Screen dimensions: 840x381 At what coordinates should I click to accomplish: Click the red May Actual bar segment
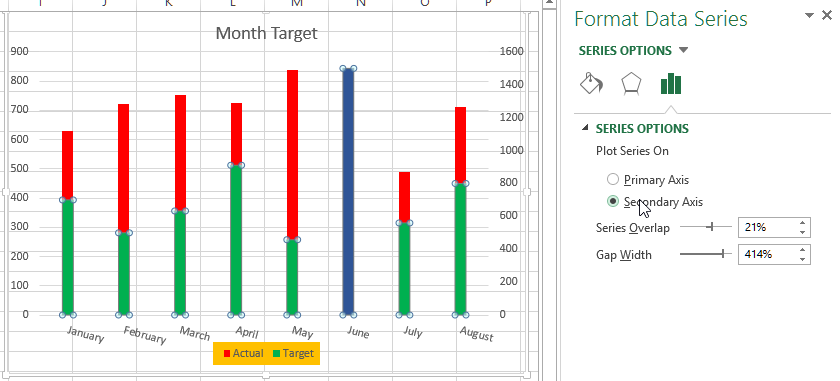point(292,154)
